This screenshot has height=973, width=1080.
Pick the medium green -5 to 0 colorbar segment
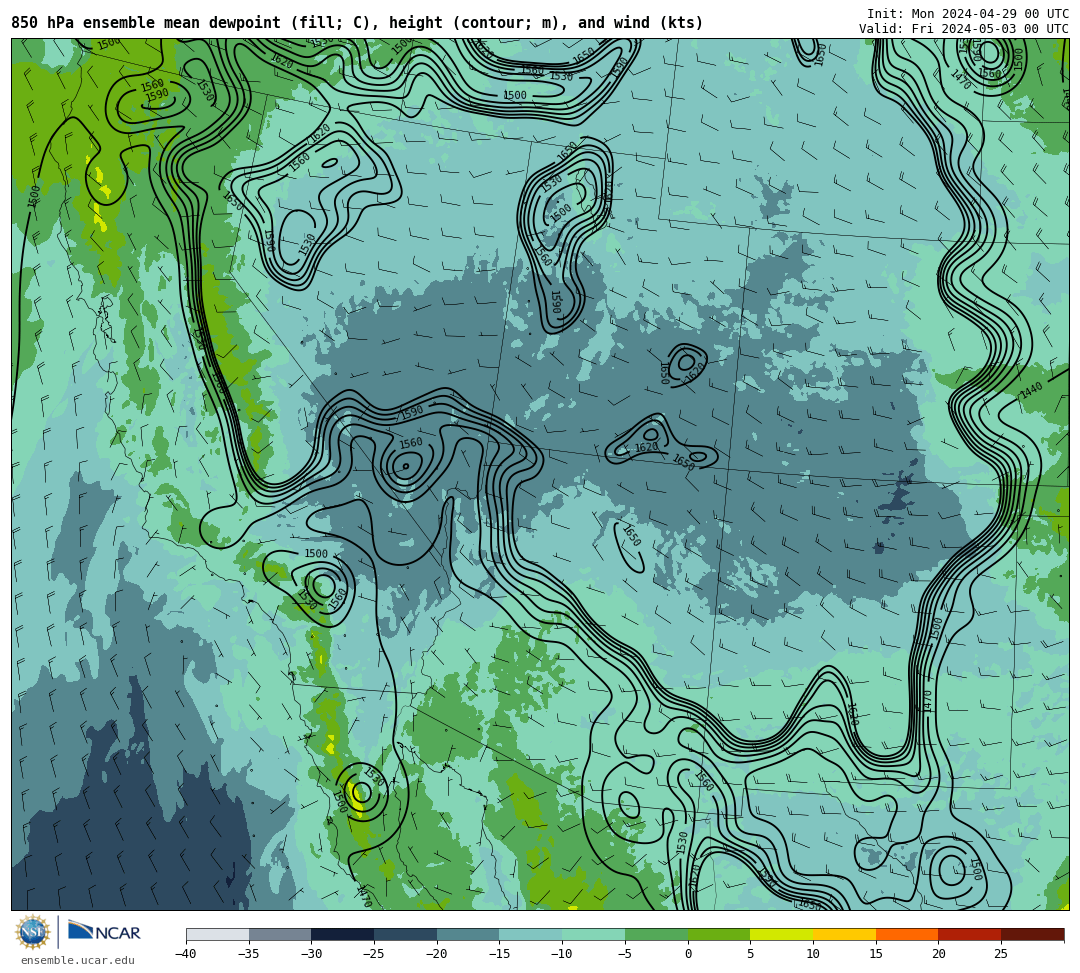tap(656, 934)
